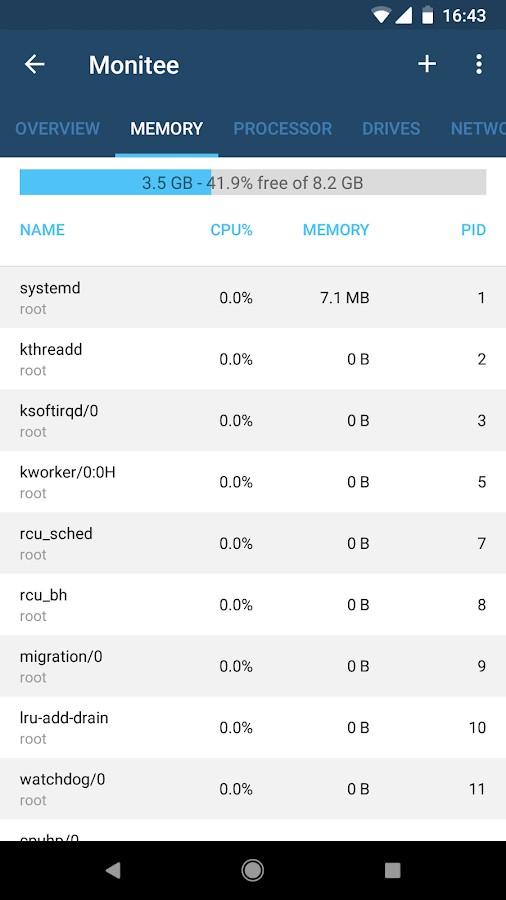The image size is (506, 900).
Task: Tap the recent apps square button
Action: pyautogui.click(x=392, y=870)
